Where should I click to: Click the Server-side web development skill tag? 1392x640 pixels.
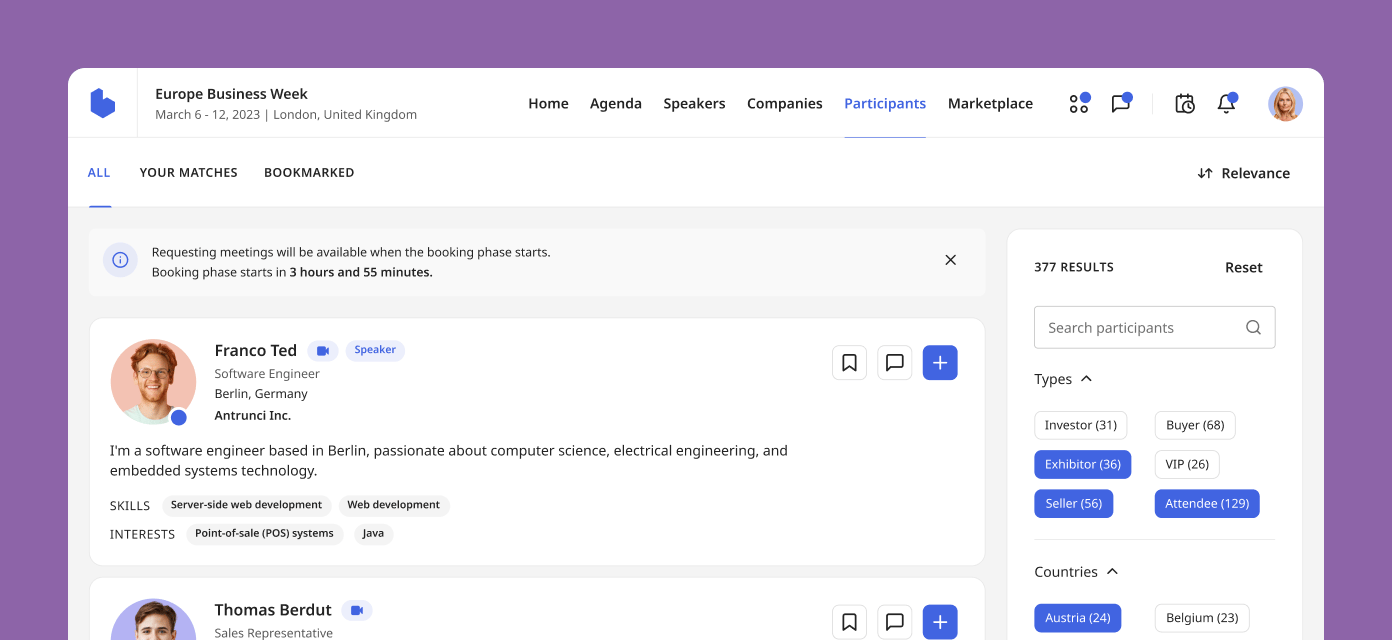click(246, 505)
